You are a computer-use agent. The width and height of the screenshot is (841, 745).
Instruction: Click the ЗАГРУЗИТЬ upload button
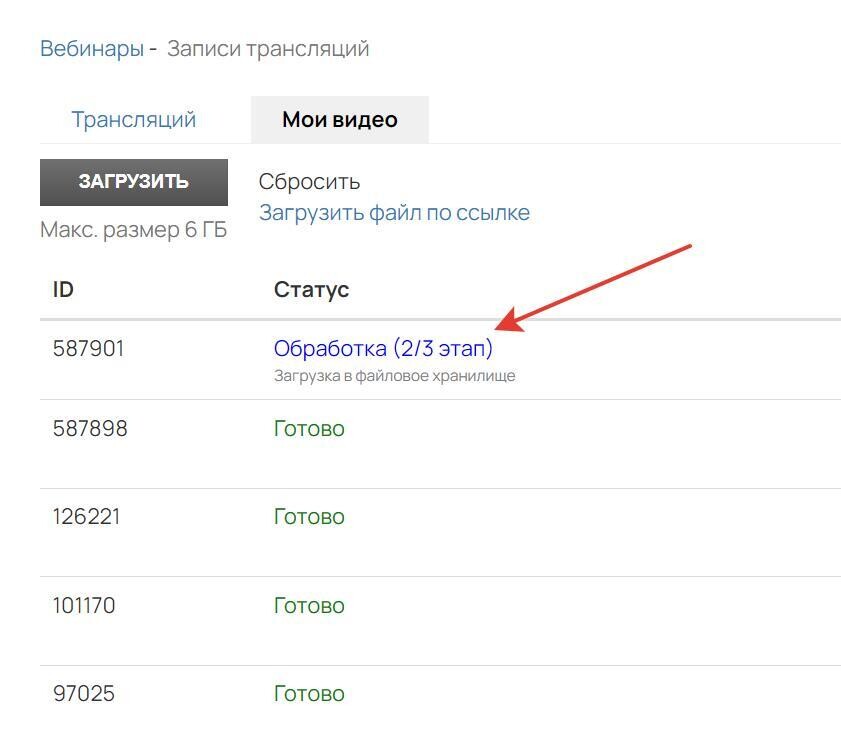(x=134, y=182)
